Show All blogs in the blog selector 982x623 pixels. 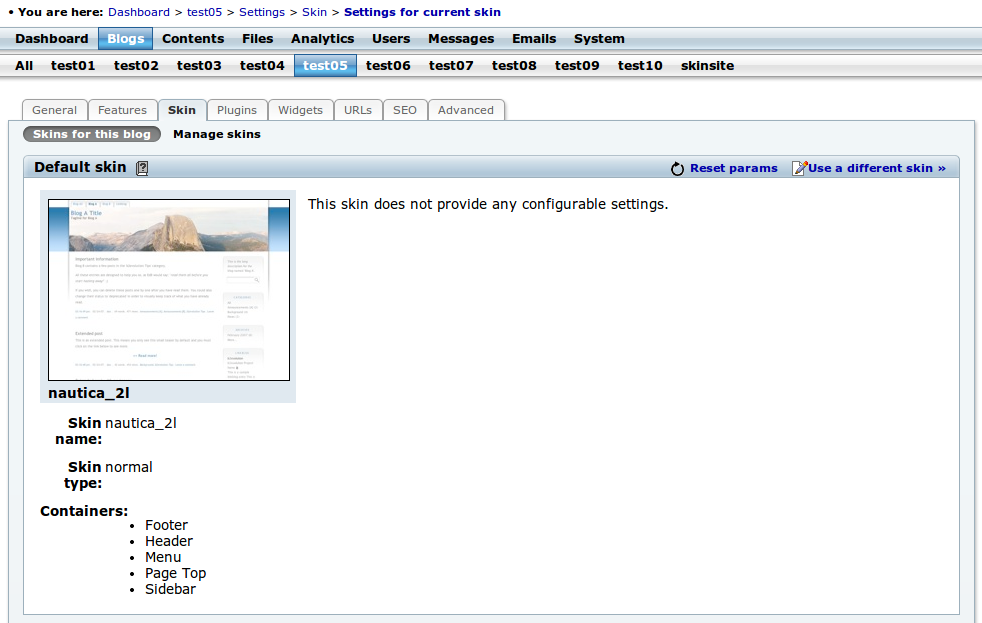[24, 66]
